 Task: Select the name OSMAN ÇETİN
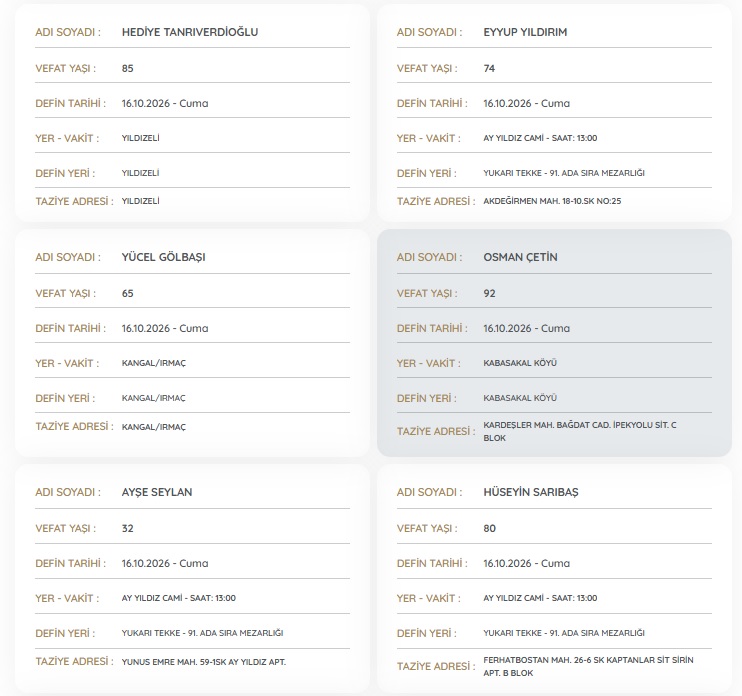[520, 257]
